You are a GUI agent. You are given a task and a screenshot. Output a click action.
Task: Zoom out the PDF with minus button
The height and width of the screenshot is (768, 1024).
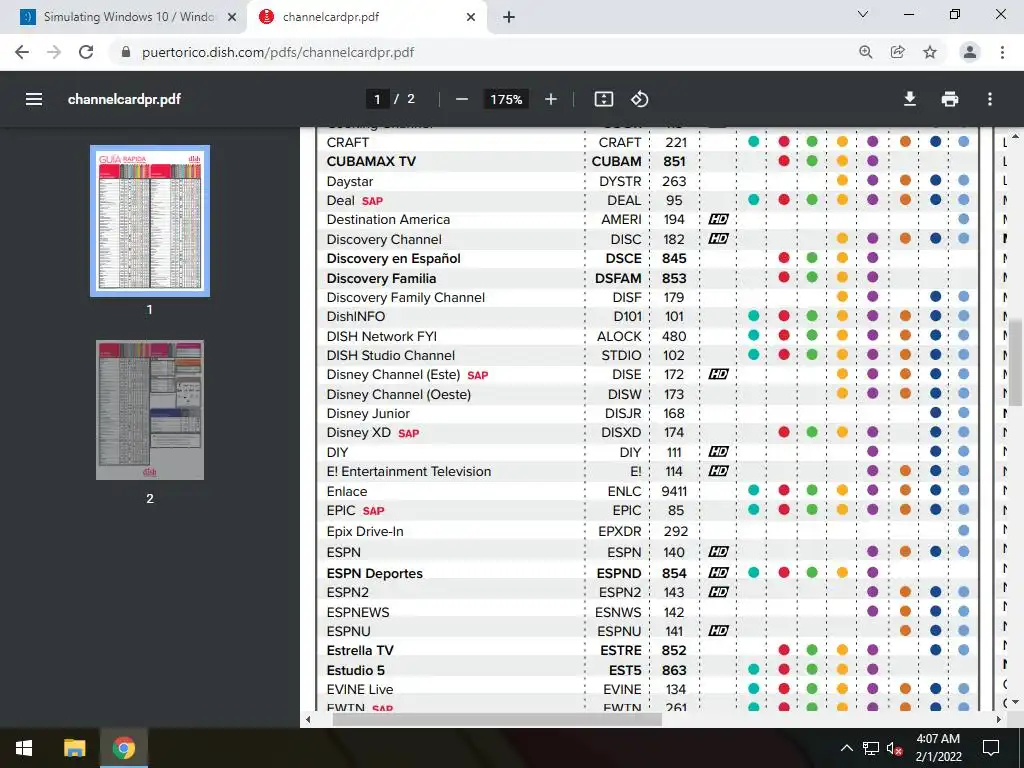point(462,99)
